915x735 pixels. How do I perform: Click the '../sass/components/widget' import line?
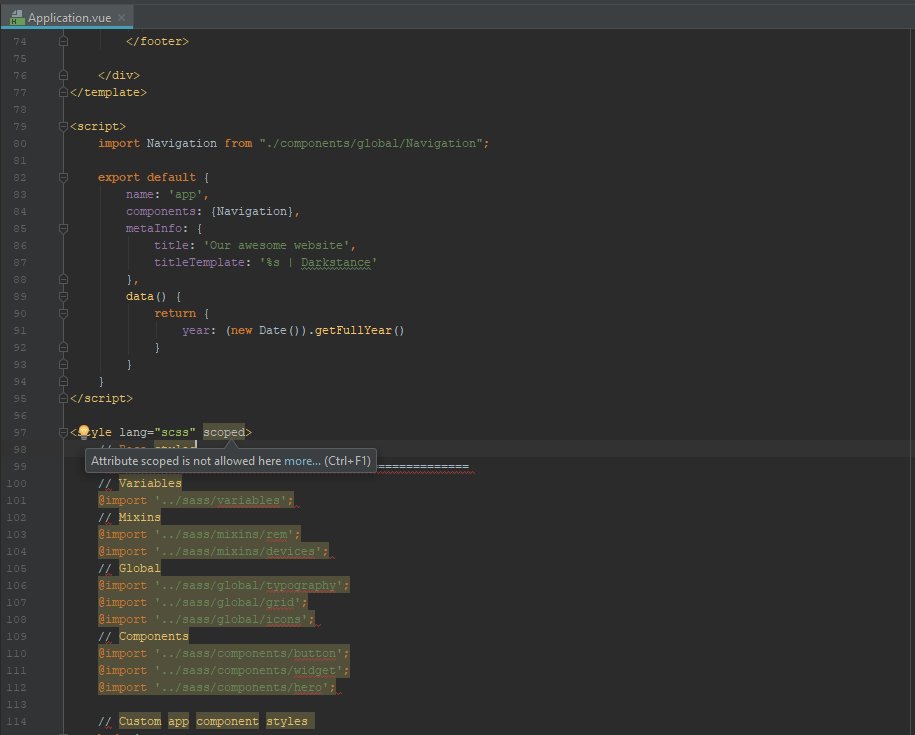pos(224,670)
